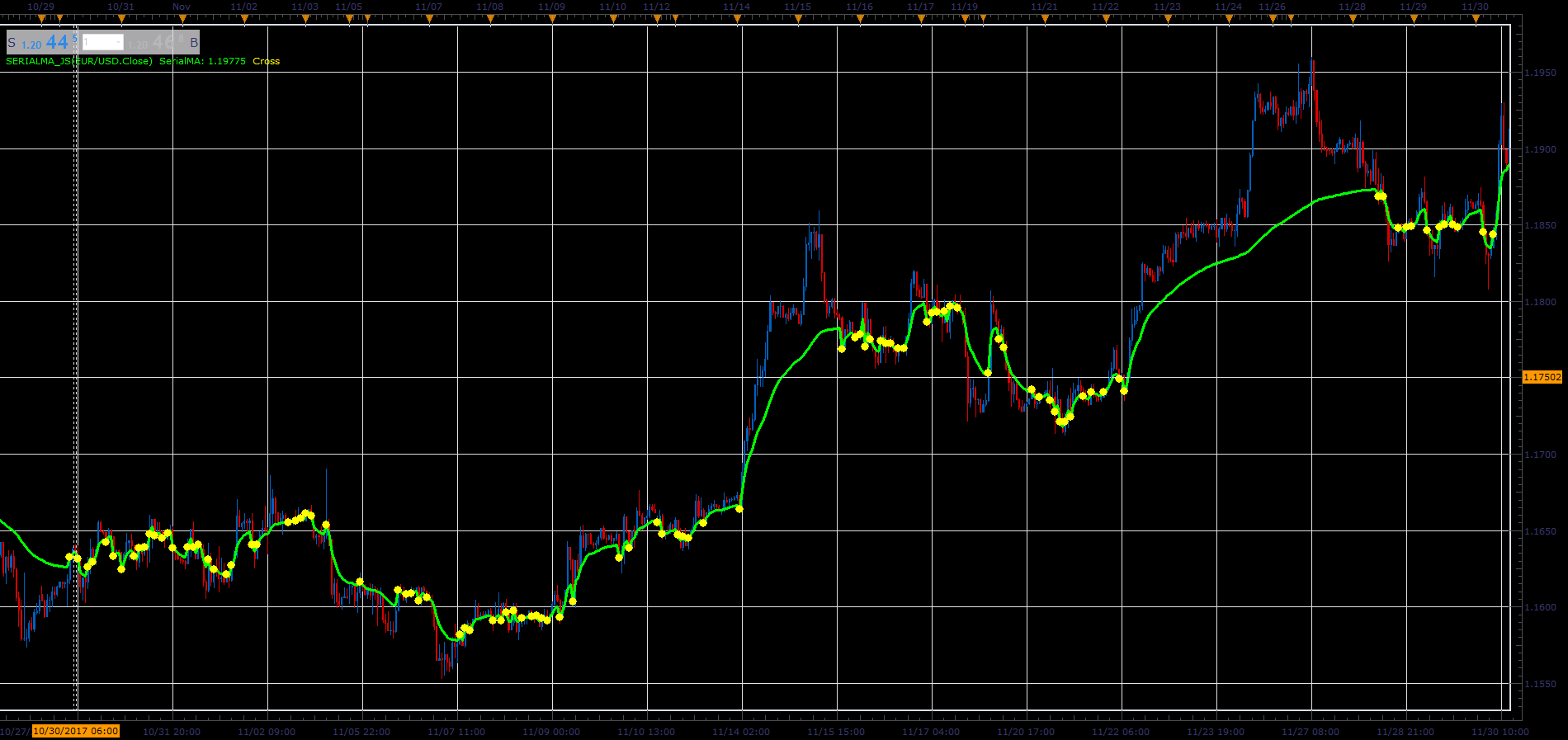Viewport: 1568px width, 740px height.
Task: Select the SERIALMA_JS(EUR/USD.Close) indicator label
Action: coord(79,61)
